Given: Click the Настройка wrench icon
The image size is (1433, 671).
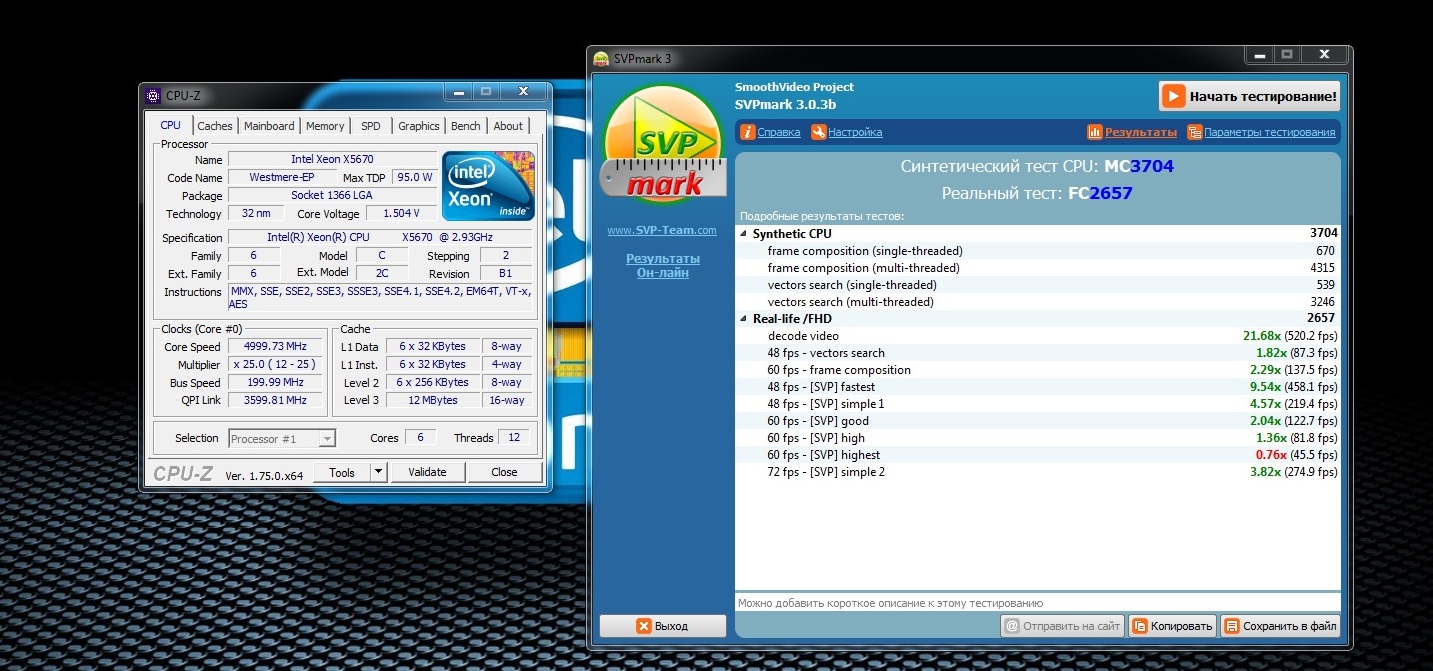Looking at the screenshot, I should (x=819, y=132).
